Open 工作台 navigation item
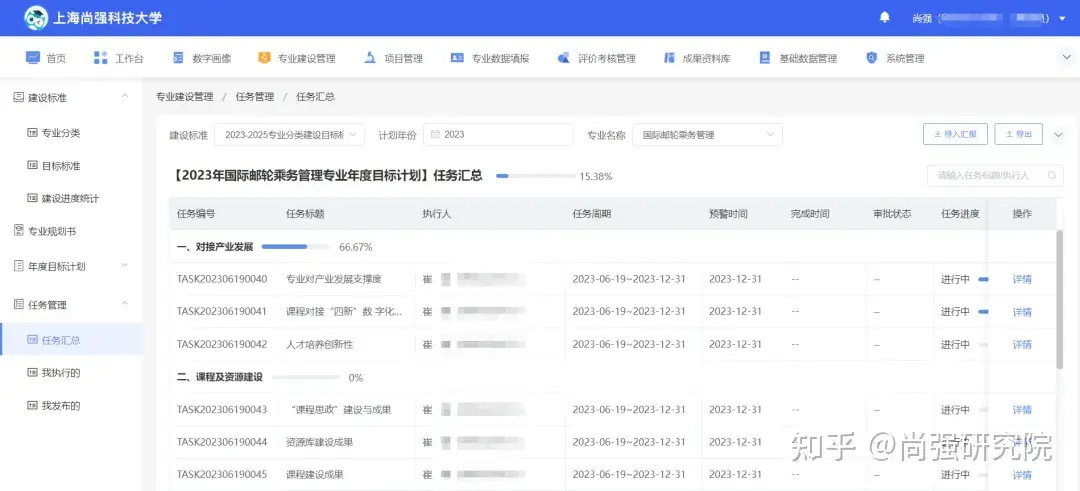 pos(119,59)
